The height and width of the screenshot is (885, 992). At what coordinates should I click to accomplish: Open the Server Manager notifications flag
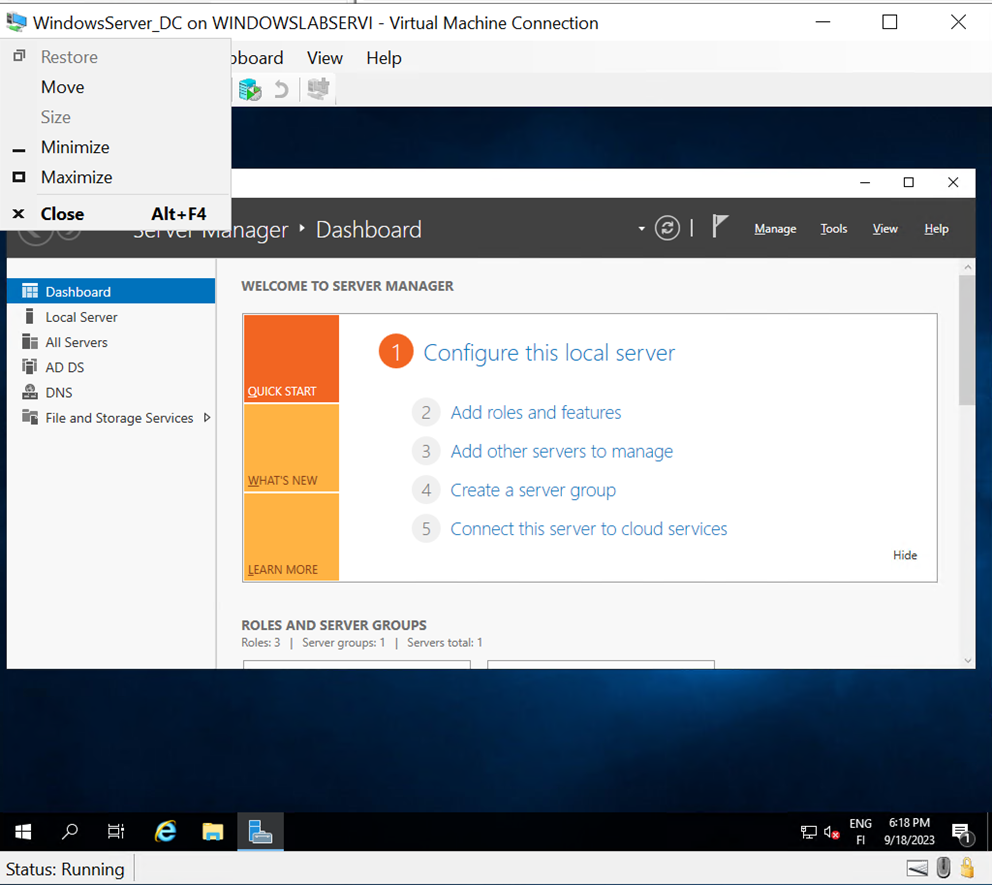click(x=719, y=226)
